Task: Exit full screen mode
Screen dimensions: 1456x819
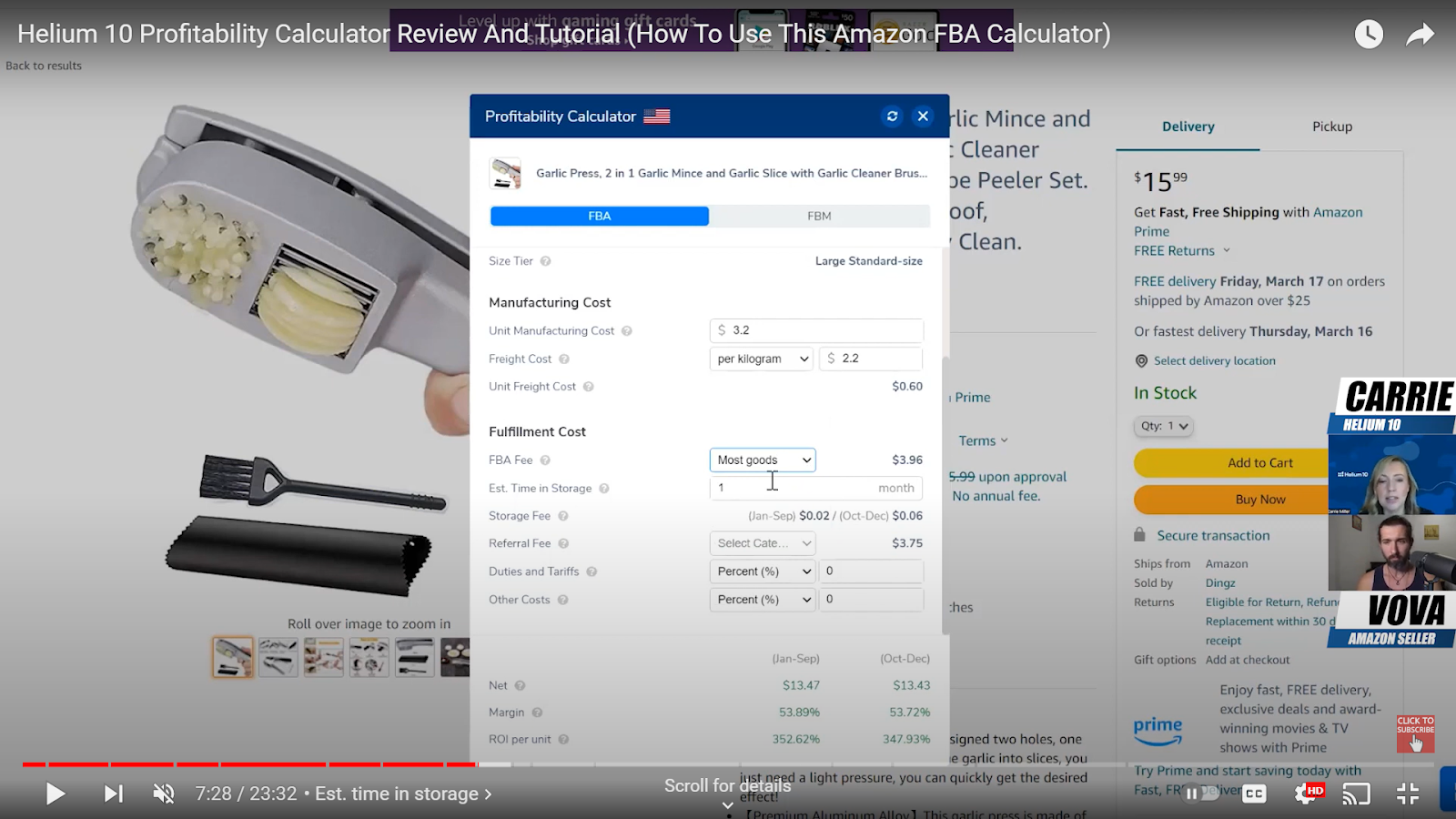Action: pos(1408,794)
